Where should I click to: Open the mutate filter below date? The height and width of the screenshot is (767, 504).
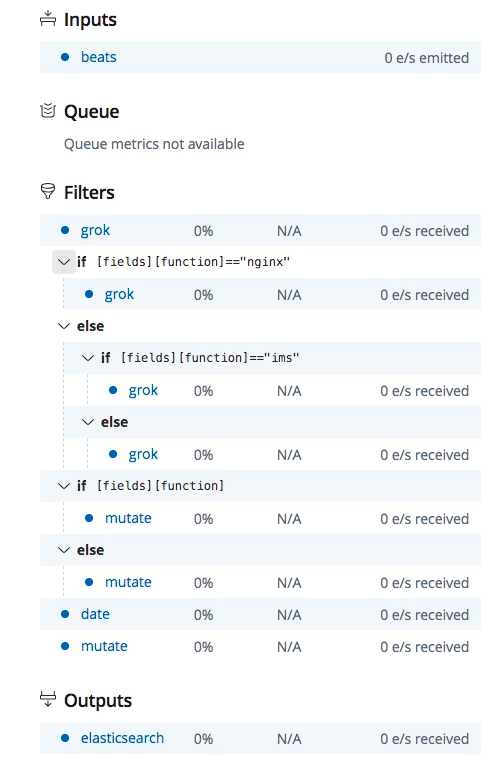104,646
